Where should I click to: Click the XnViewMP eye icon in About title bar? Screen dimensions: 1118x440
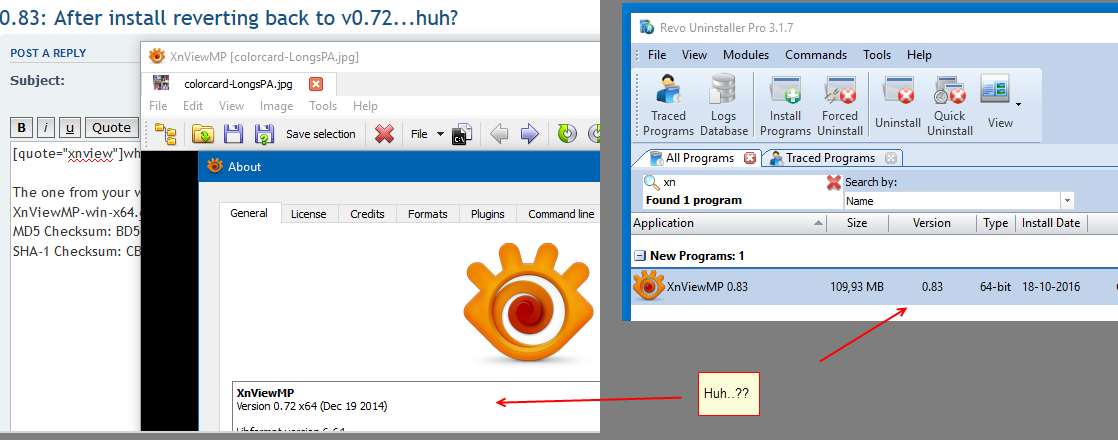pos(215,166)
